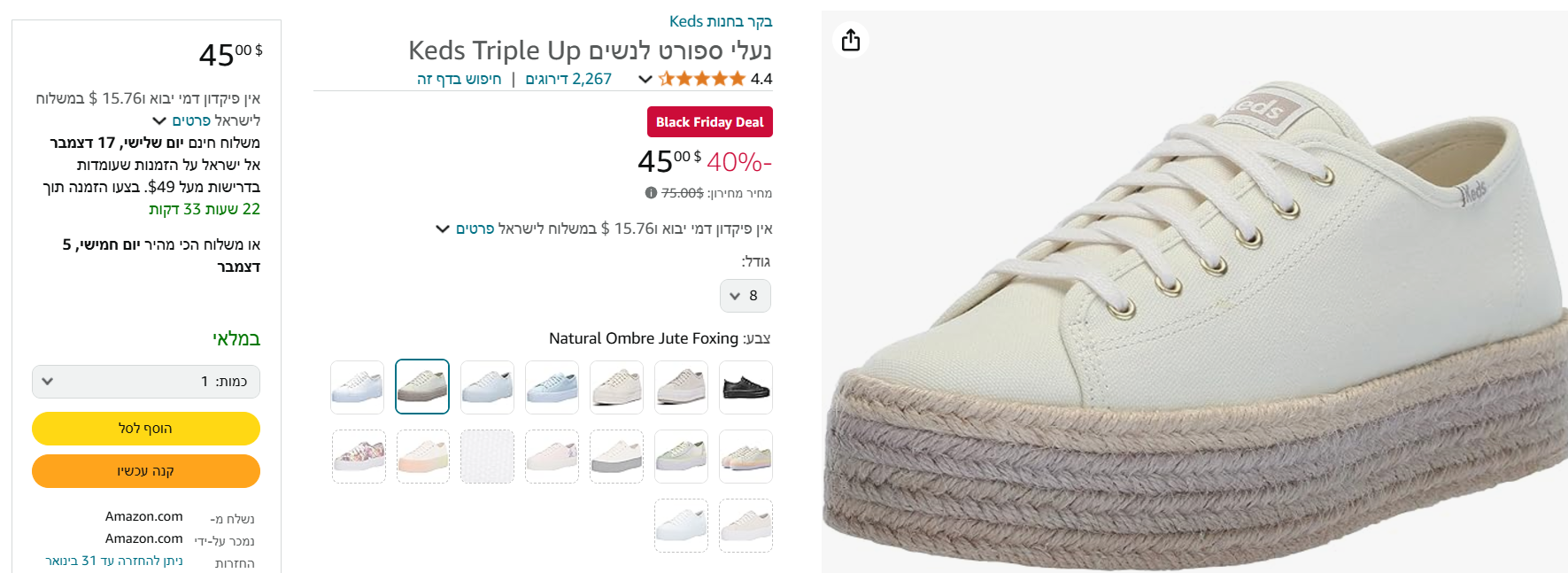Click the yellow Add to Cart button
This screenshot has height=573, width=1568.
tap(146, 429)
